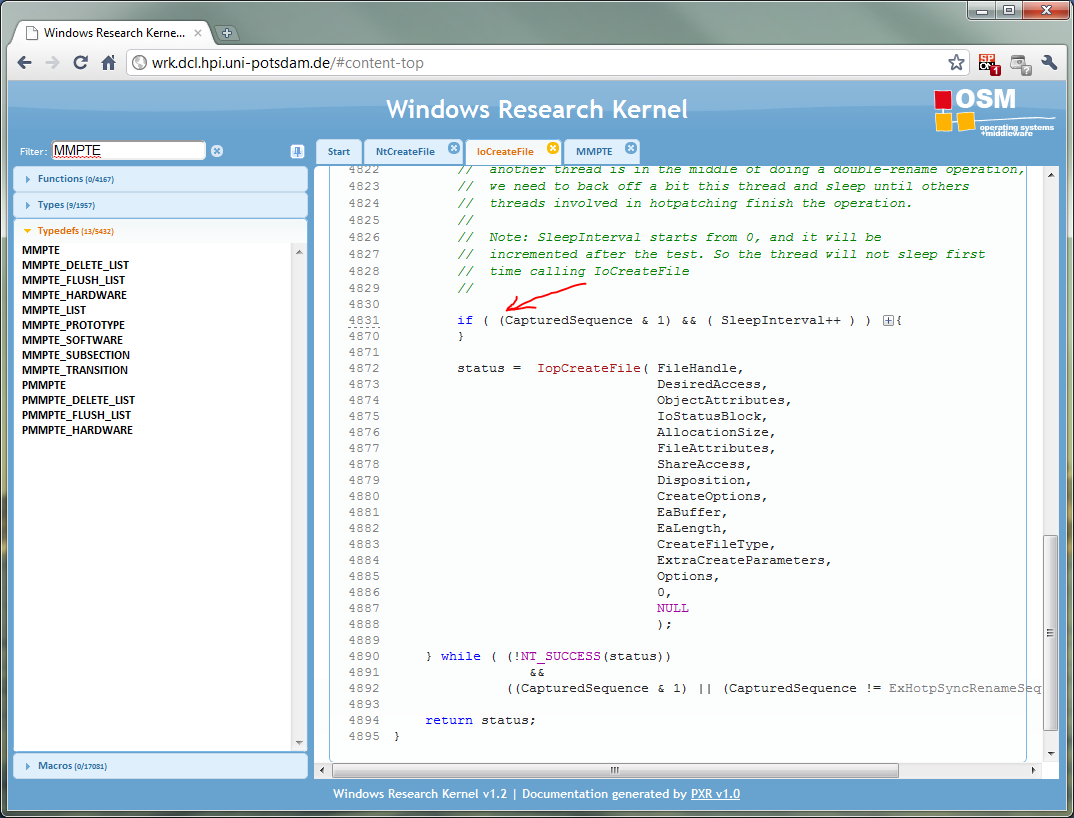Close the IoCreateFile tab
This screenshot has width=1074, height=818.
point(553,148)
